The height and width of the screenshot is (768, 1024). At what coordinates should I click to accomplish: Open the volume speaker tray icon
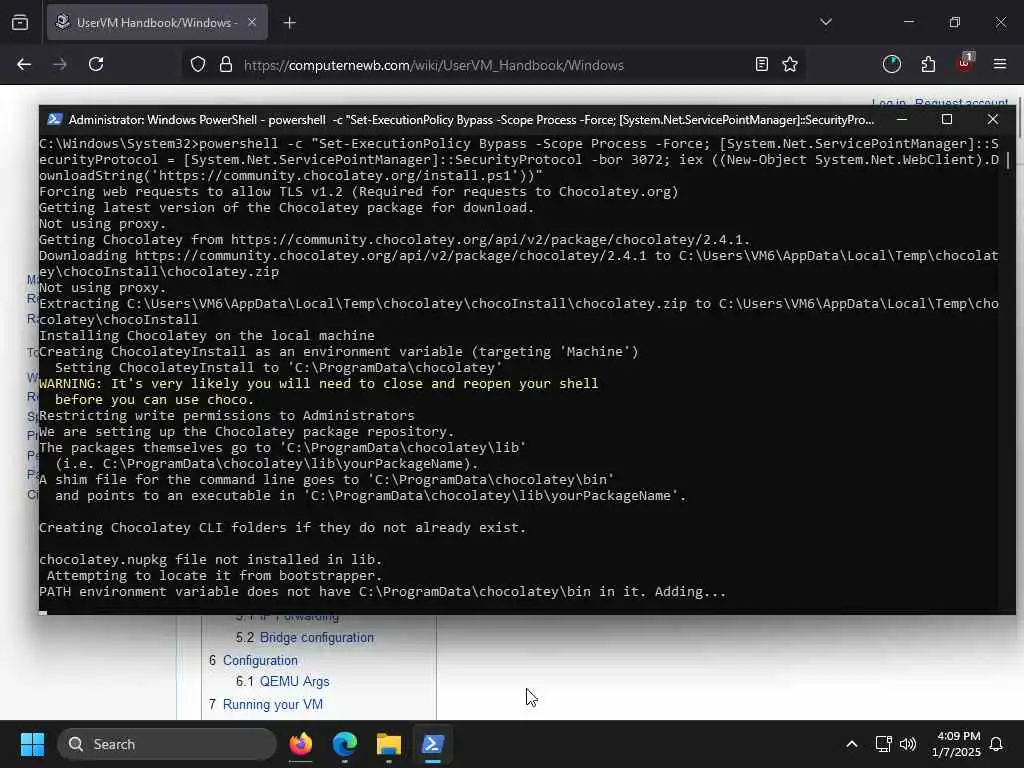point(908,744)
